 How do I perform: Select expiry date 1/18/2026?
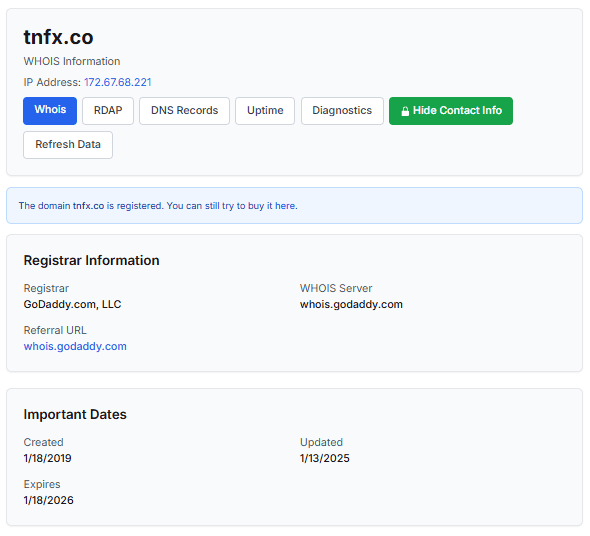(x=49, y=500)
